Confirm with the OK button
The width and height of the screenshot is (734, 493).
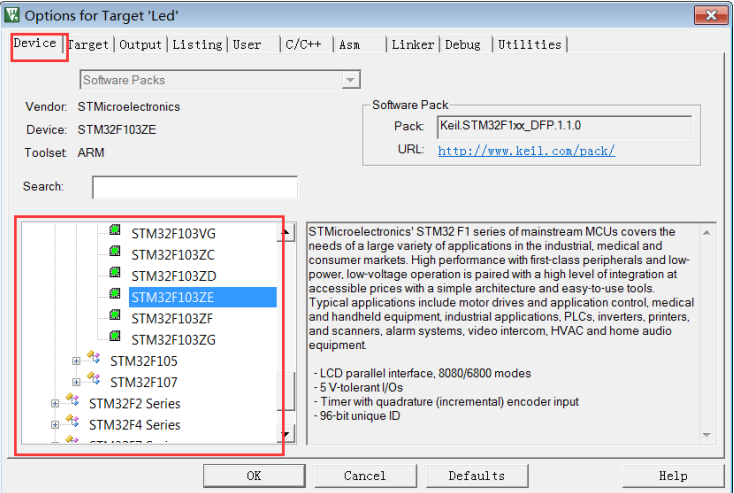pos(254,476)
